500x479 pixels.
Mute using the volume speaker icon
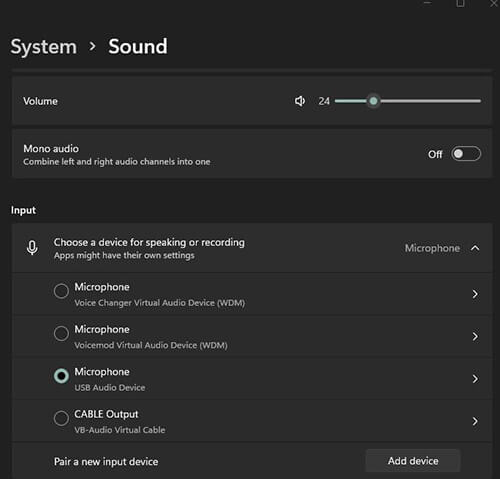click(x=300, y=101)
